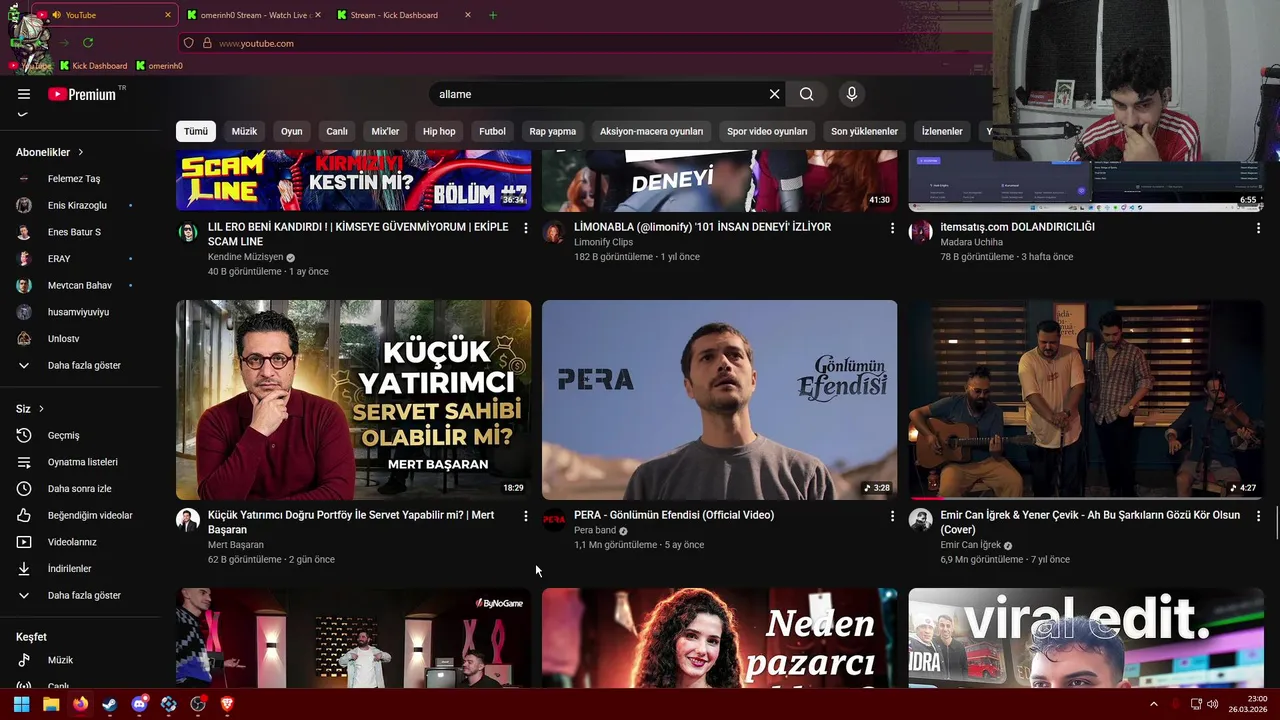
Task: Open Videolarınız in sidebar
Action: click(x=80, y=542)
